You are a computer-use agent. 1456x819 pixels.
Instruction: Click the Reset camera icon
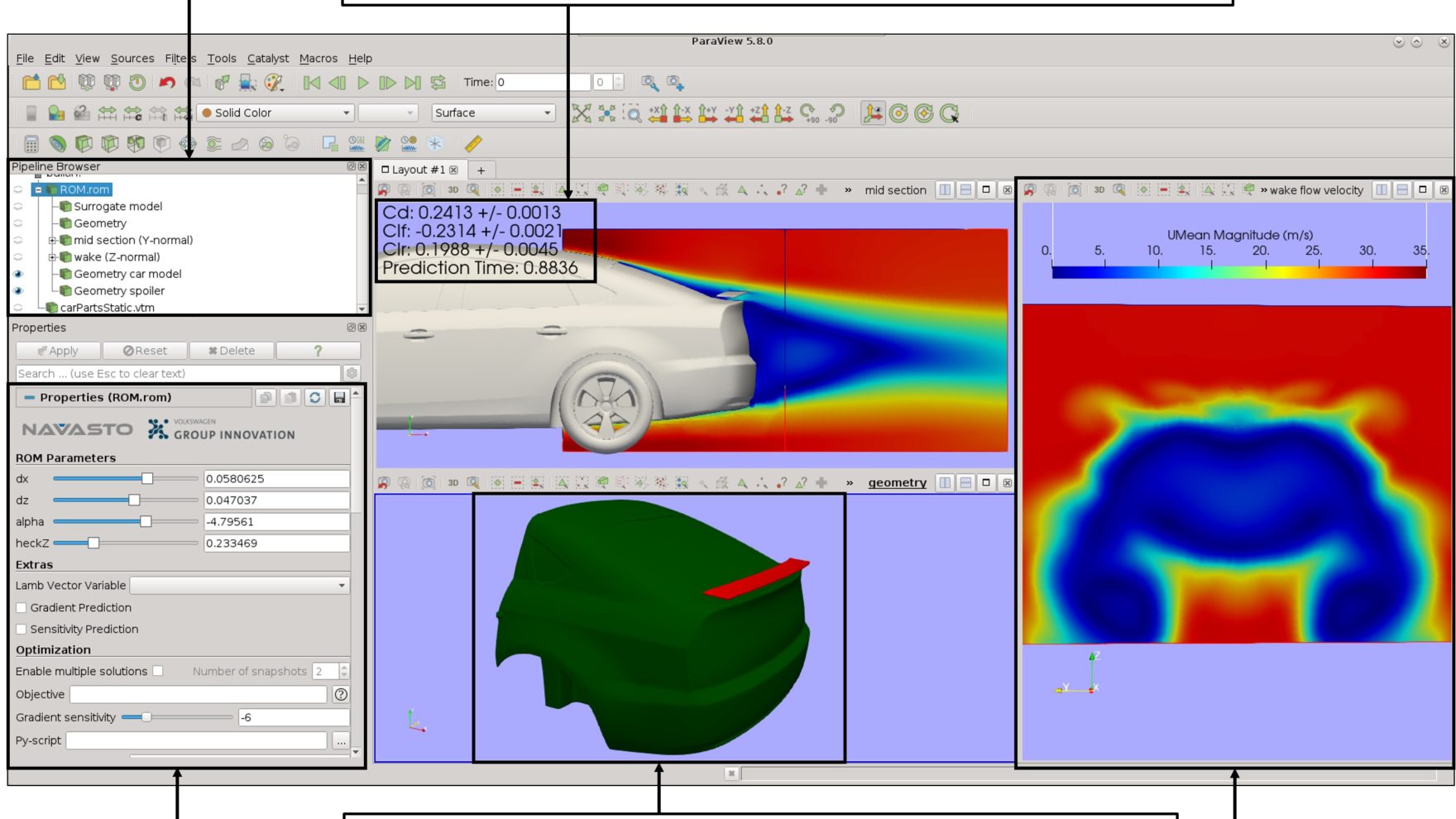click(582, 113)
